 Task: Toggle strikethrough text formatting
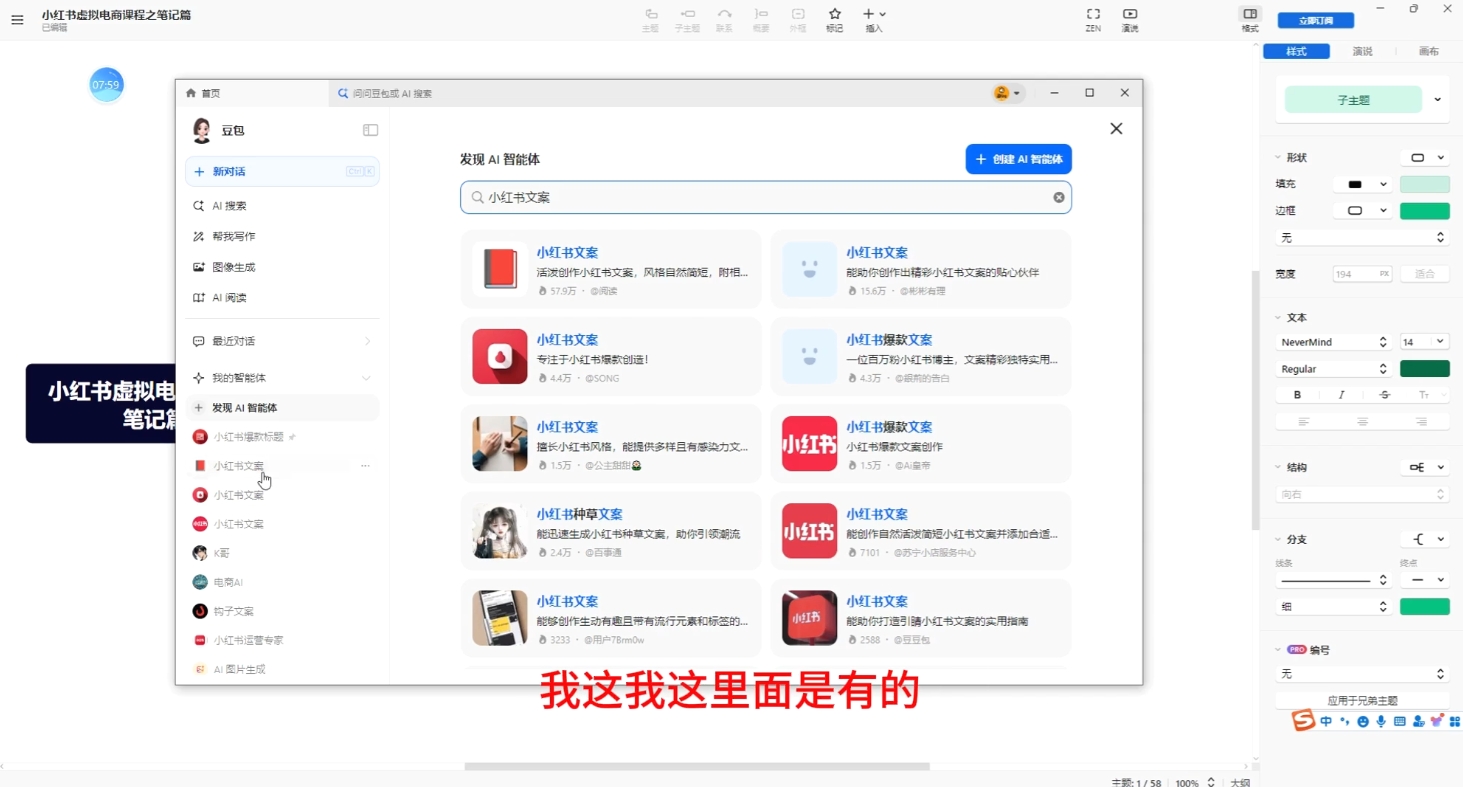click(x=1385, y=395)
